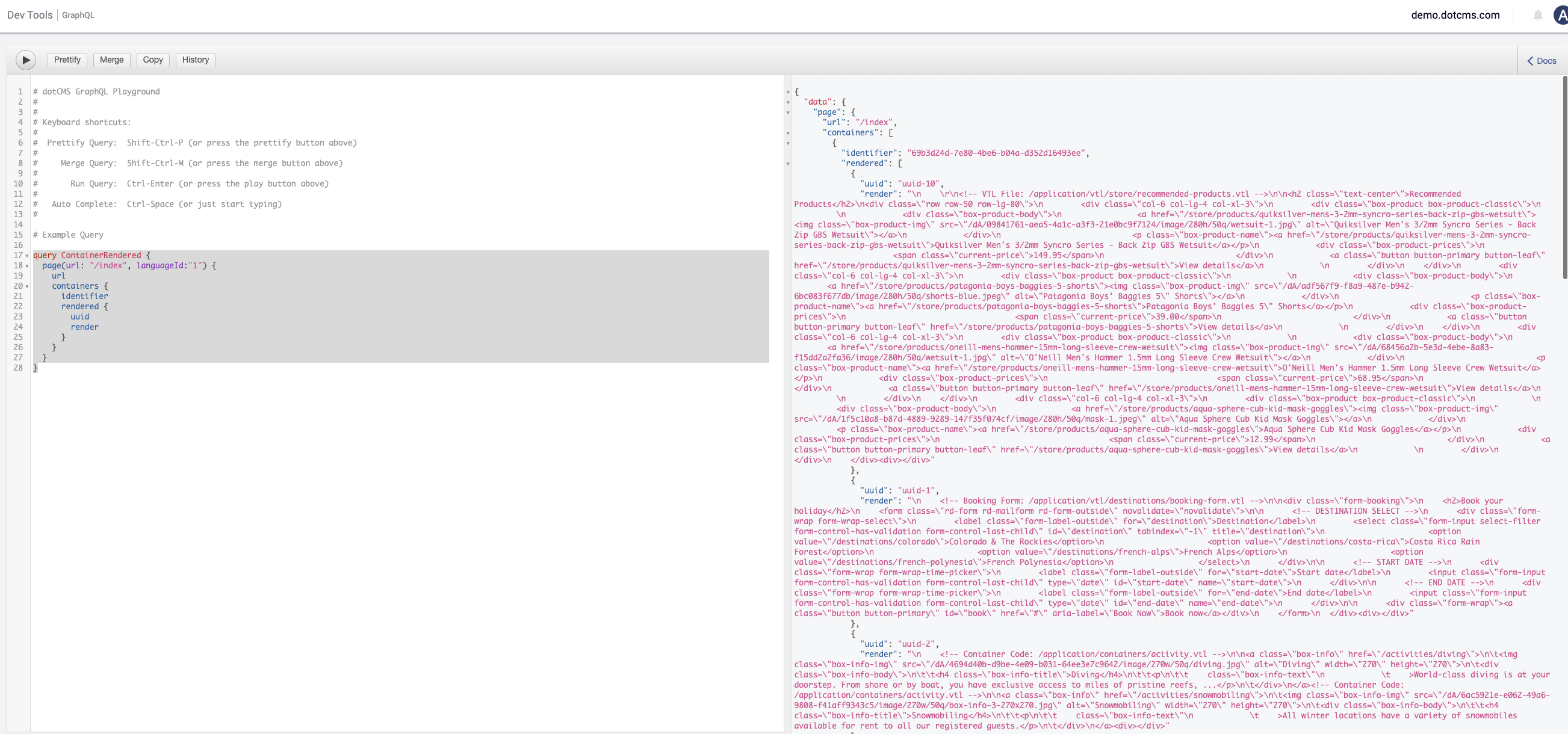Click the root JSON collapse triangle in results
The width and height of the screenshot is (1568, 734).
(789, 93)
